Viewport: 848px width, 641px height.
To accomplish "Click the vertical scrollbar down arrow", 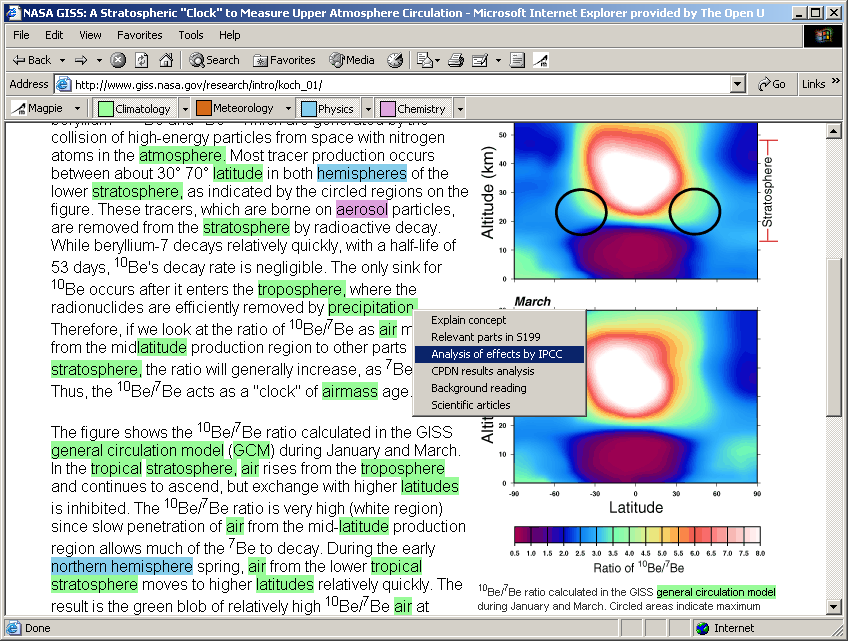I will coord(834,607).
